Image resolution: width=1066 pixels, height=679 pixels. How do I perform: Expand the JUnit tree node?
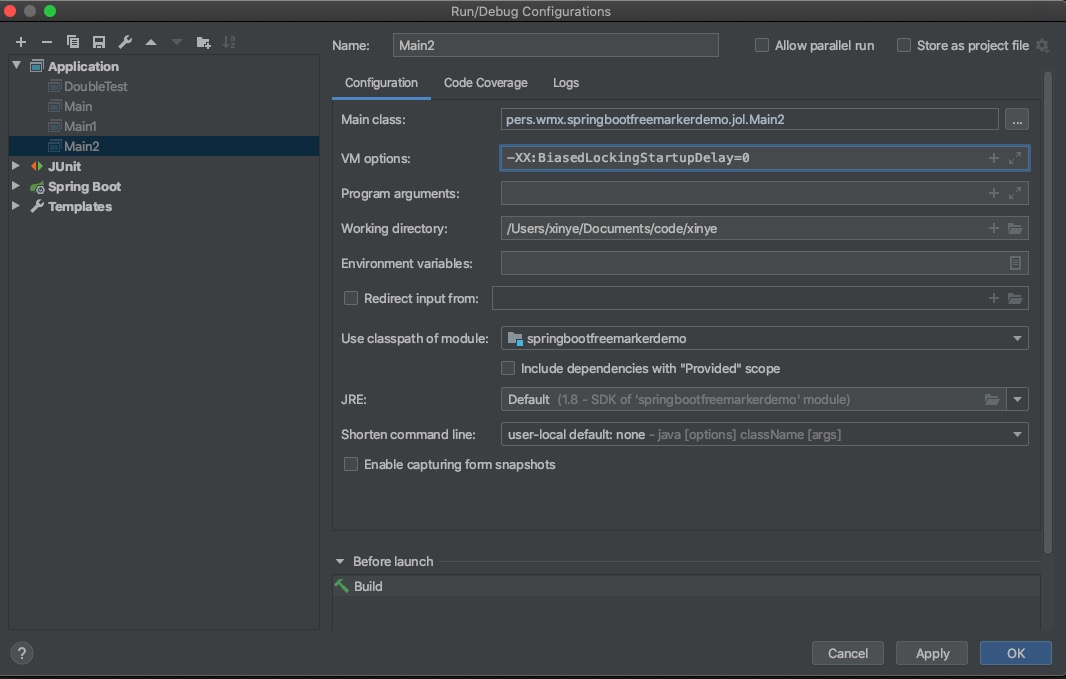click(16, 166)
